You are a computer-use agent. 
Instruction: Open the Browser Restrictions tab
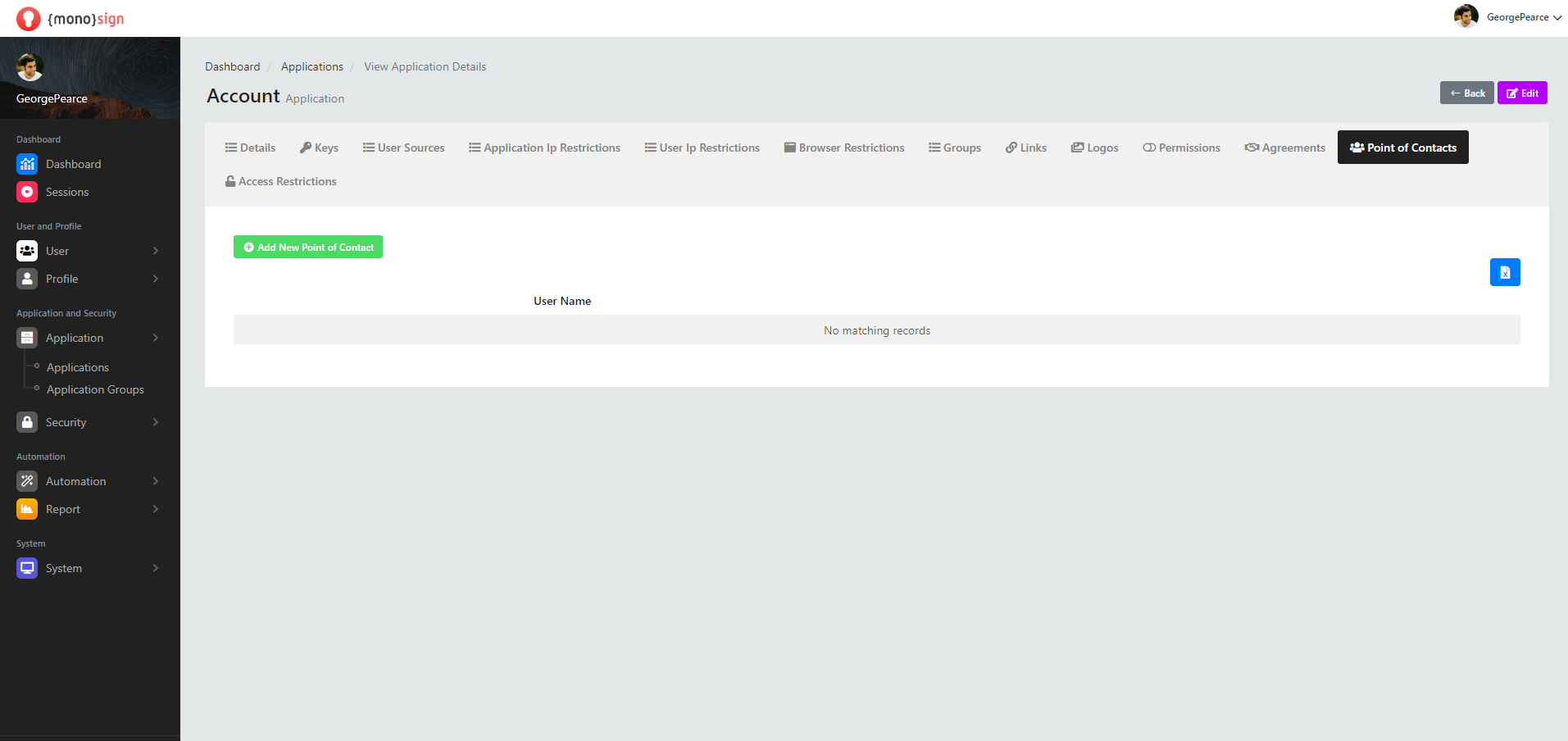(x=843, y=148)
